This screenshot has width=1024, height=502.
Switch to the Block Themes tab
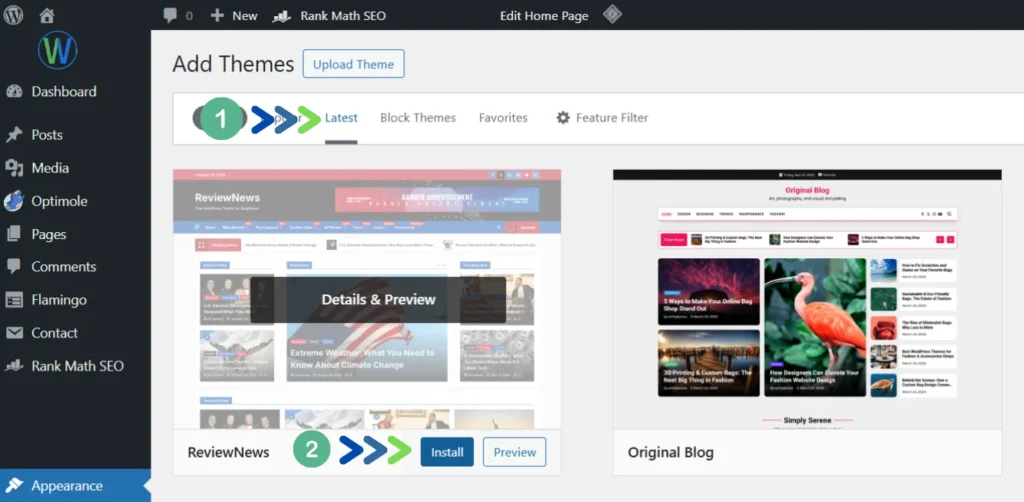tap(417, 118)
